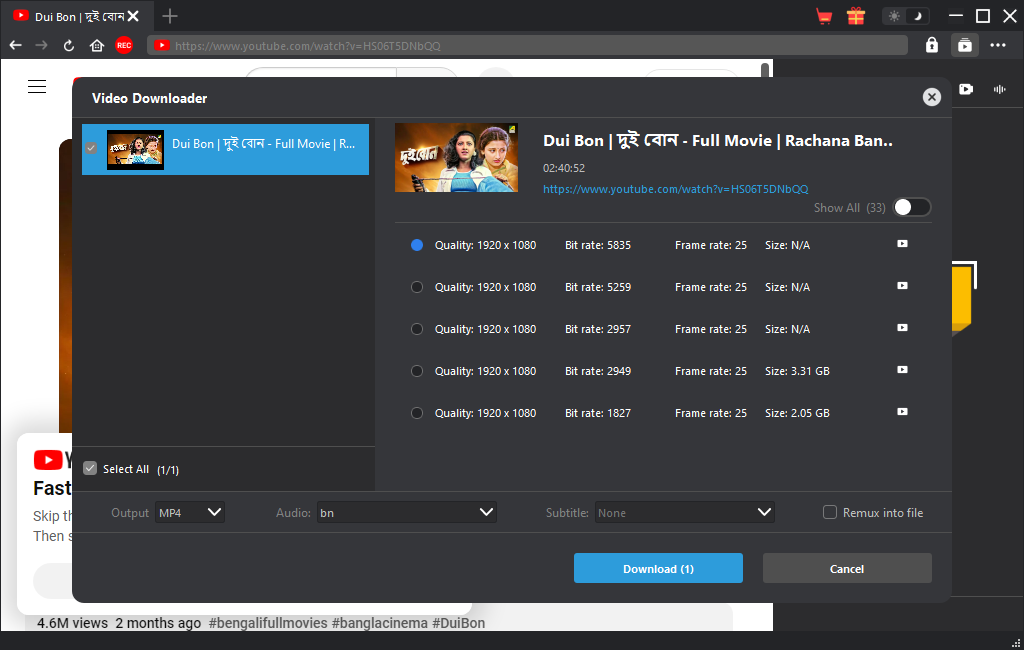The height and width of the screenshot is (650, 1024).
Task: Open the Output format MP4 dropdown
Action: click(190, 513)
